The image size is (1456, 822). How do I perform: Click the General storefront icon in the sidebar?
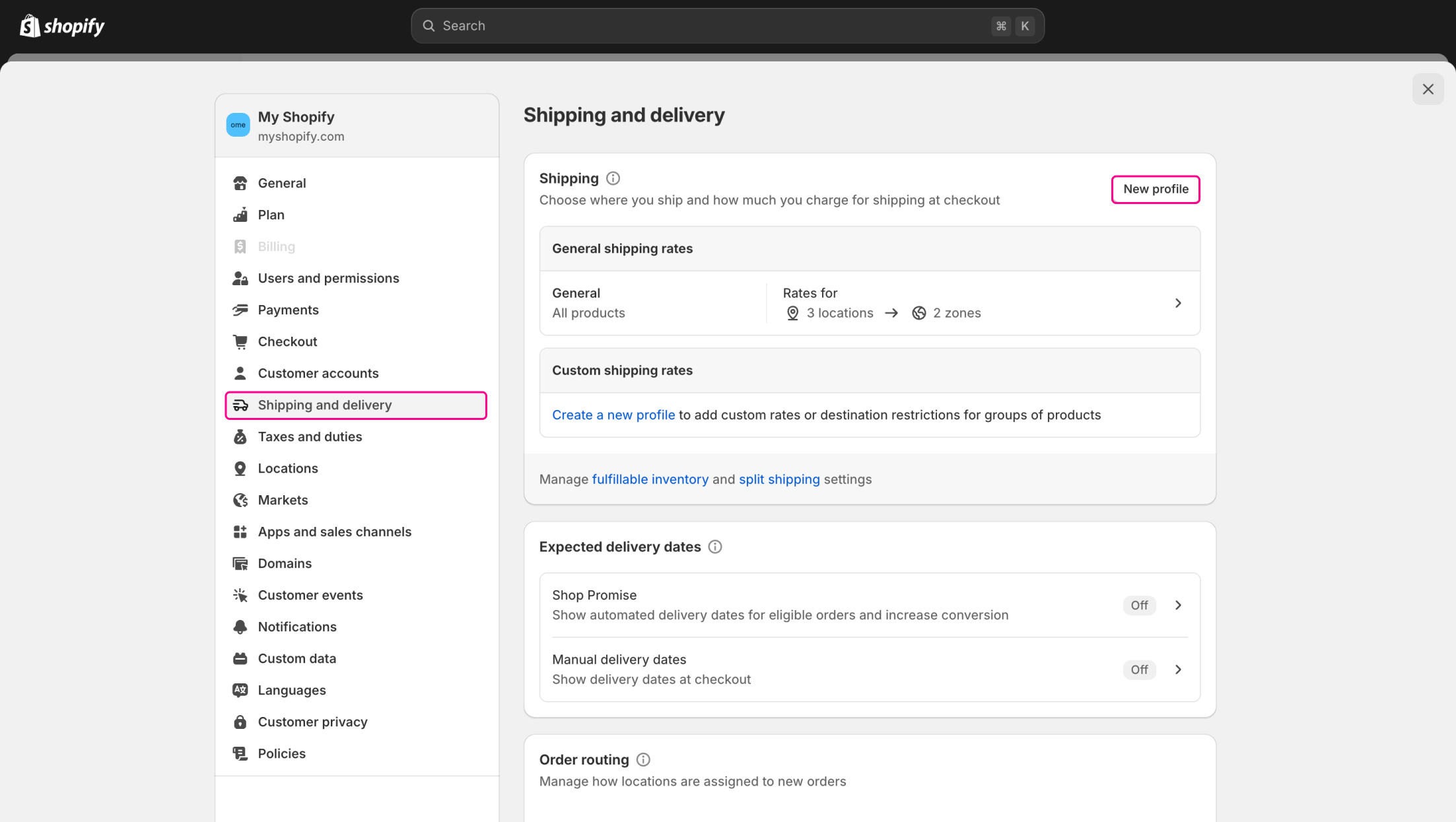pos(240,183)
